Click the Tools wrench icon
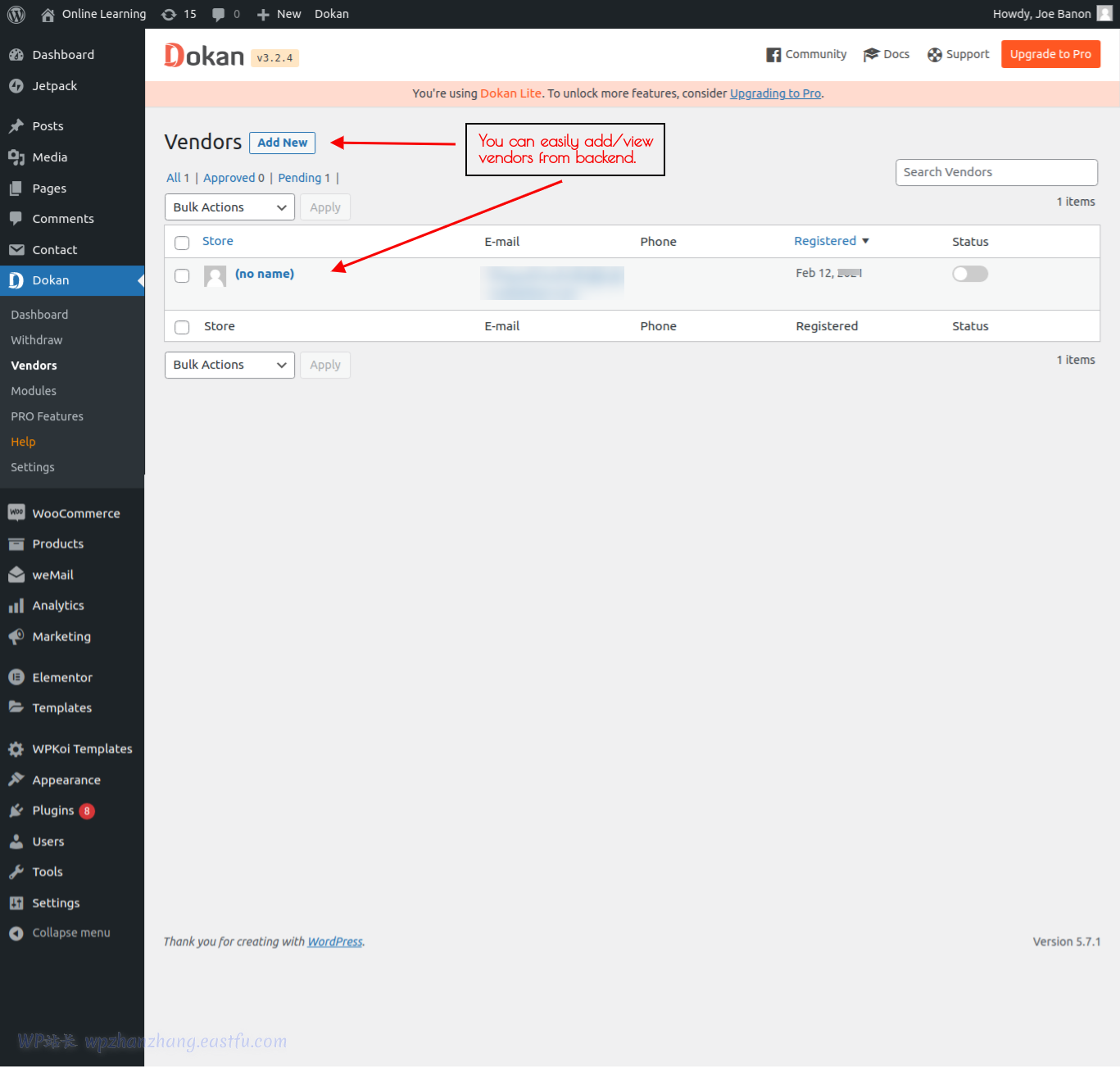The height and width of the screenshot is (1067, 1120). coord(16,872)
